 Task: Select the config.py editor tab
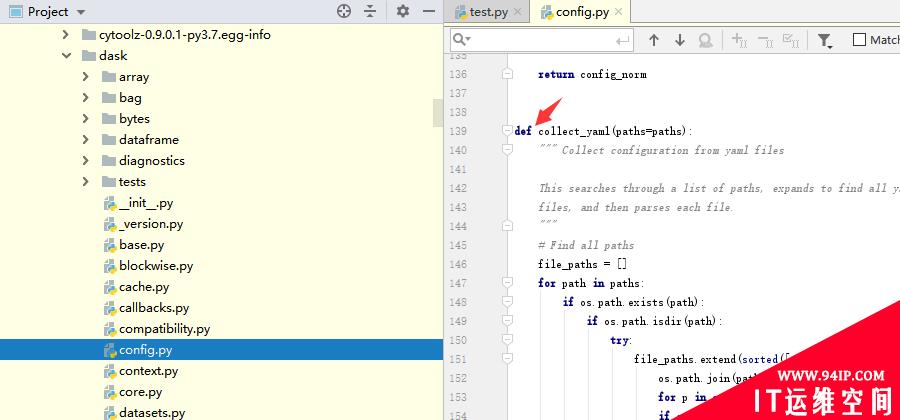tap(582, 12)
